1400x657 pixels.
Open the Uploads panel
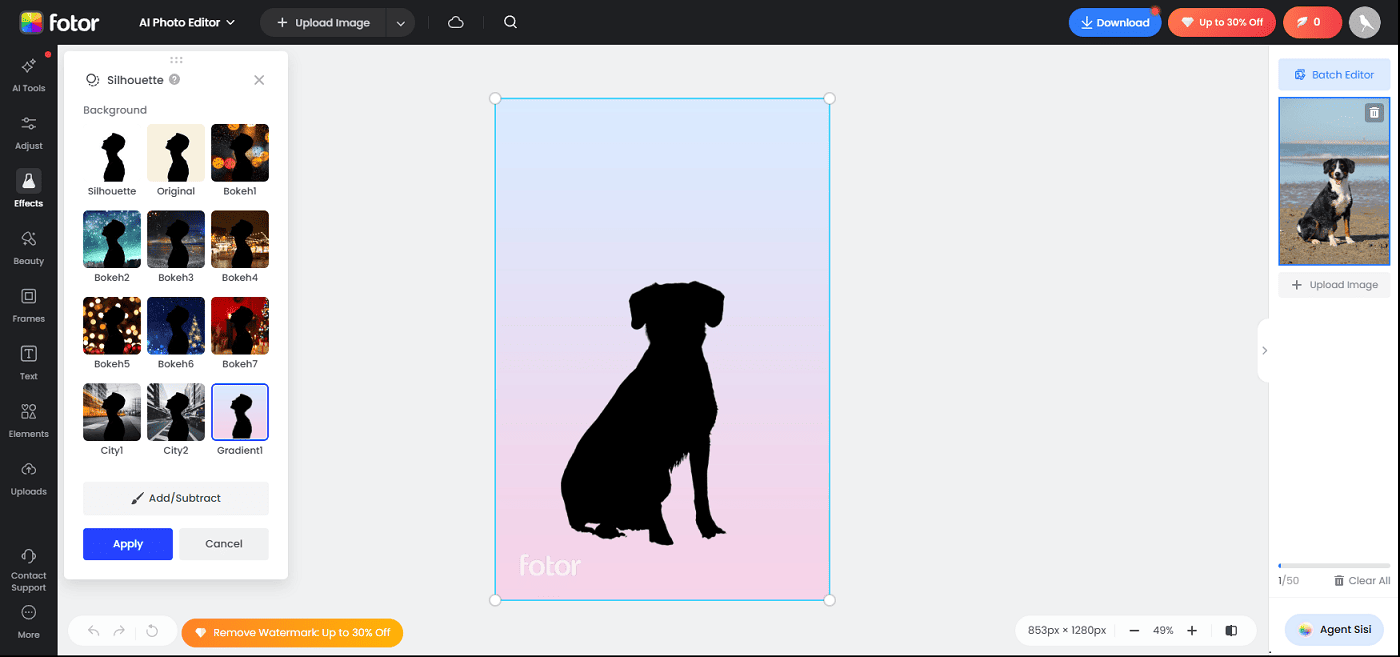29,477
